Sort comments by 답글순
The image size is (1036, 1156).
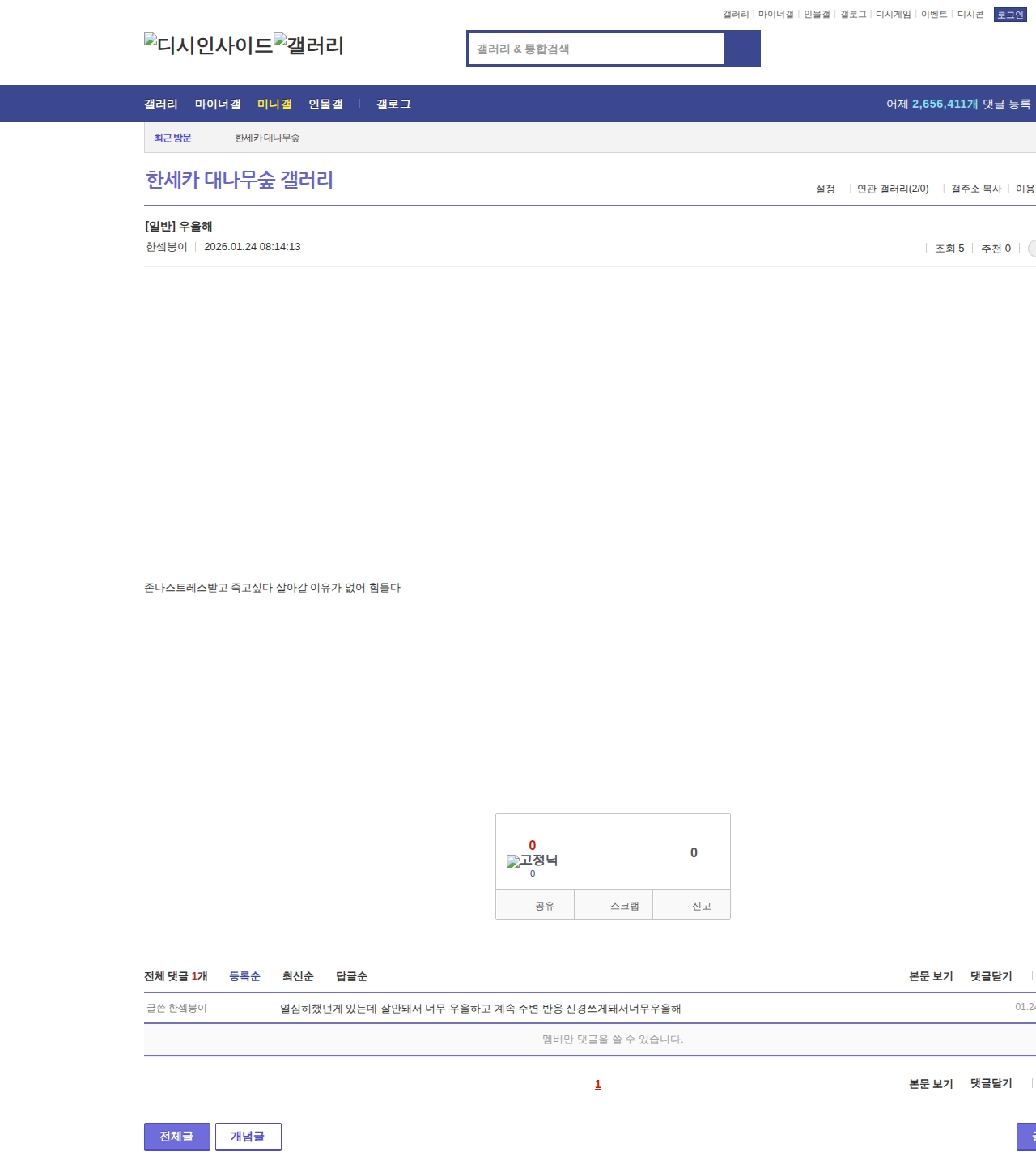click(351, 976)
